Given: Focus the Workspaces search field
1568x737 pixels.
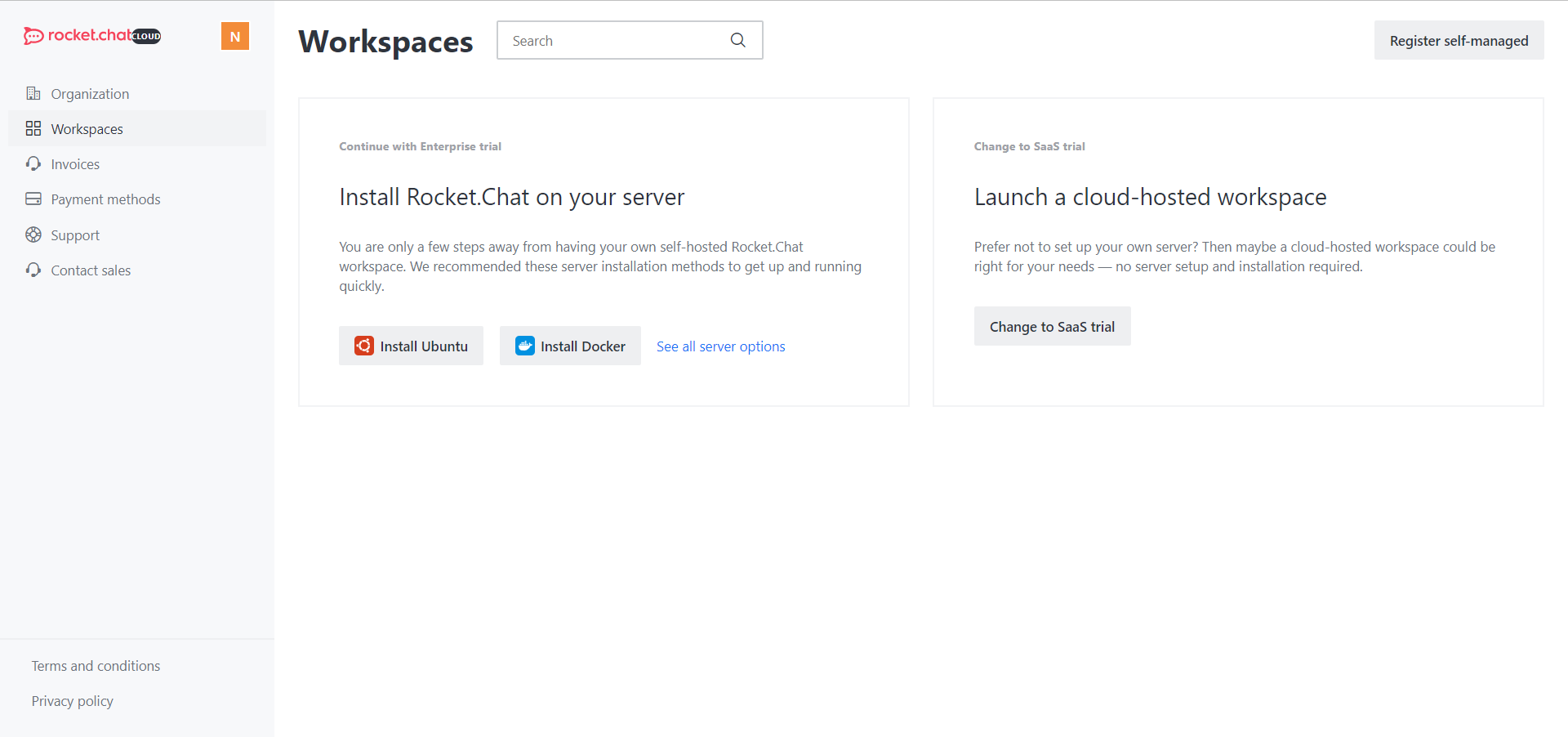Looking at the screenshot, I should point(630,40).
